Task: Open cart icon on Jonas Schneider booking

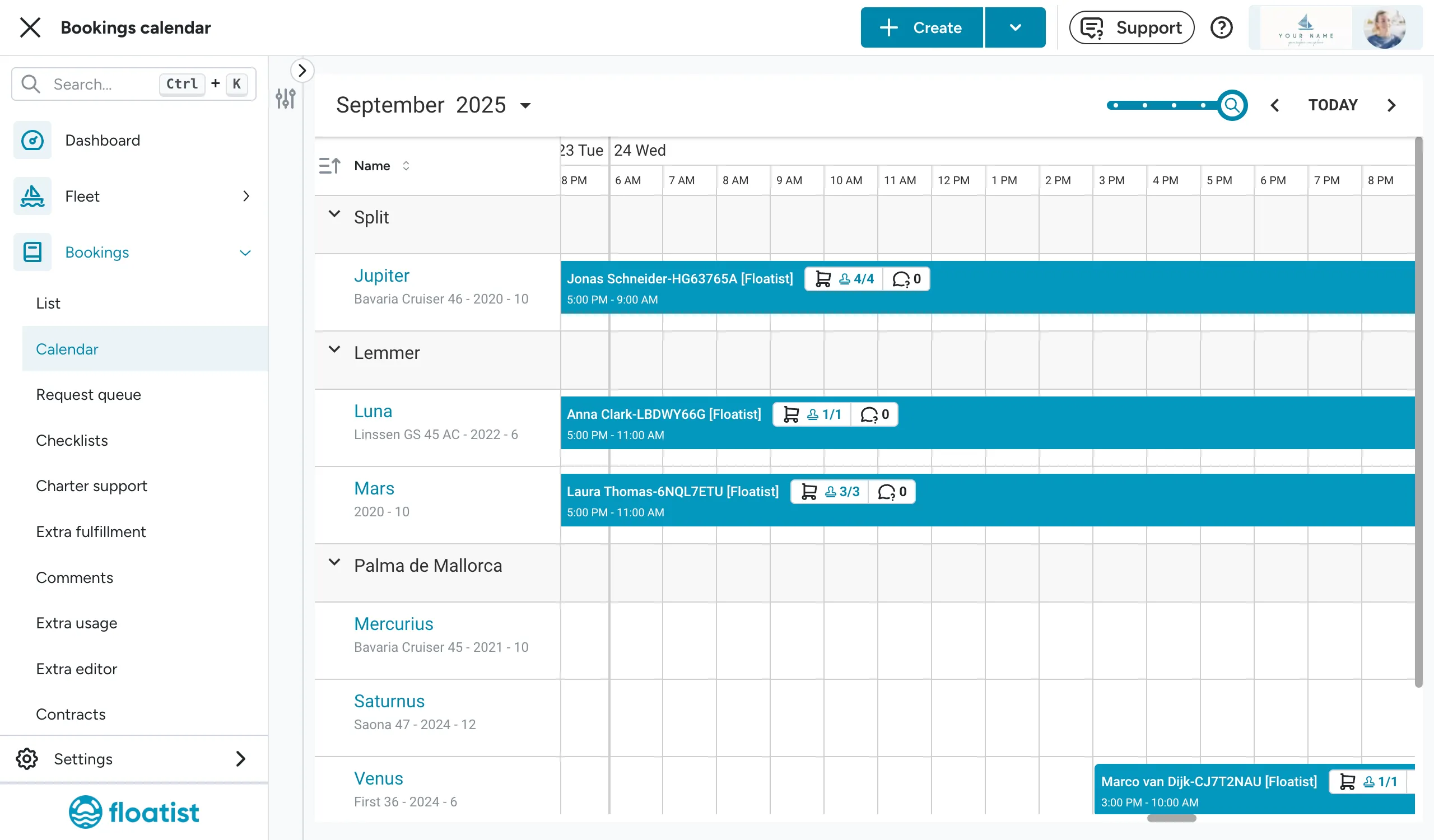Action: click(x=823, y=279)
